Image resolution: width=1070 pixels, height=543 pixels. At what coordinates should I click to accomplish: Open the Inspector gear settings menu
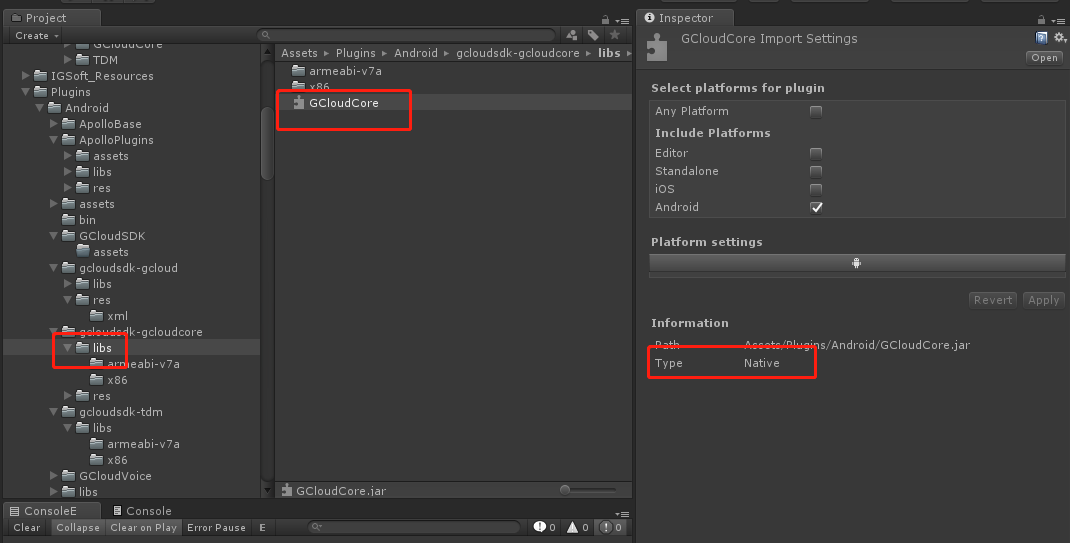(1060, 38)
